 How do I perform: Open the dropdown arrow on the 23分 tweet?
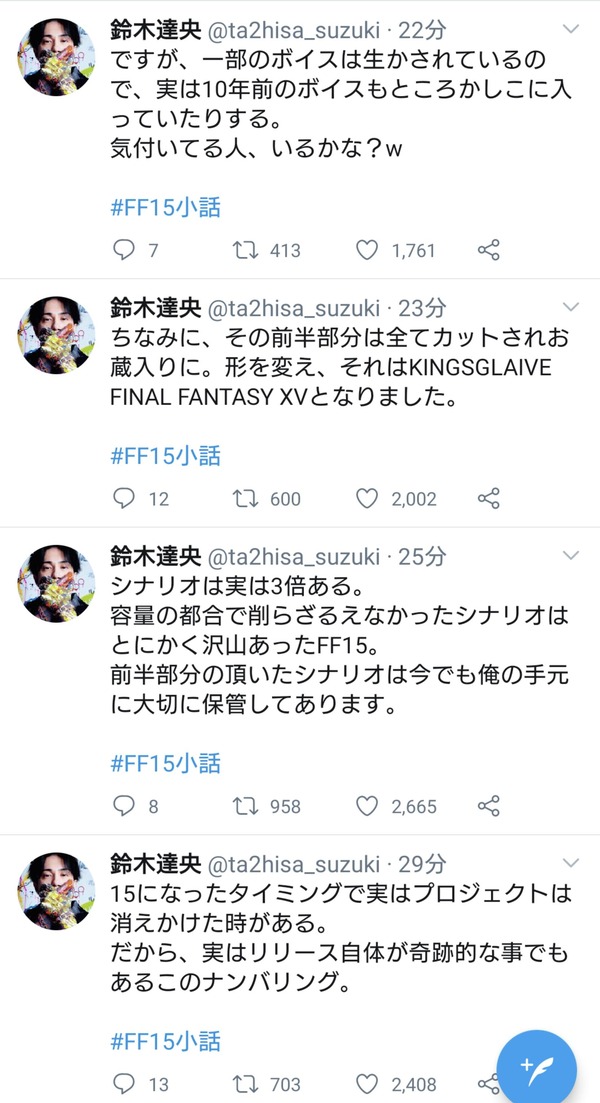(571, 307)
